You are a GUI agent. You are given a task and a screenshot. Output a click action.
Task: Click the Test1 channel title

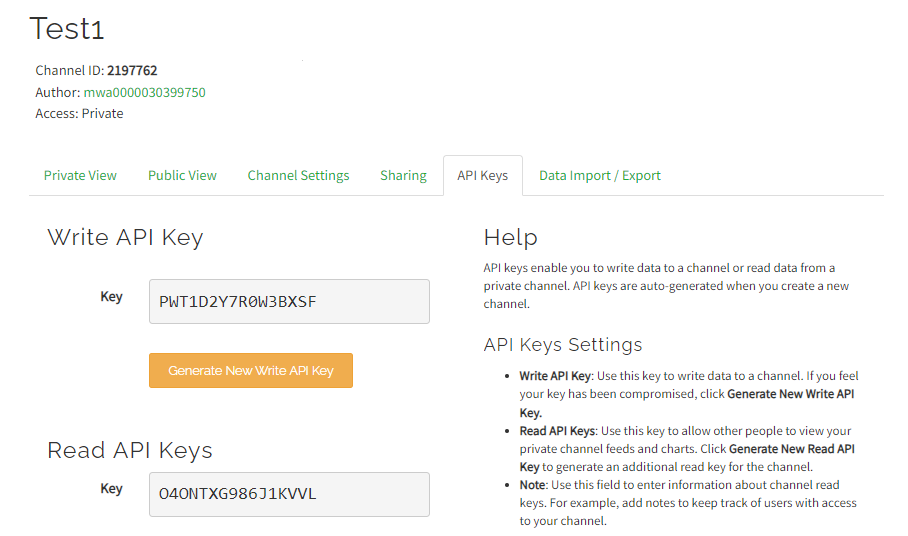click(67, 29)
